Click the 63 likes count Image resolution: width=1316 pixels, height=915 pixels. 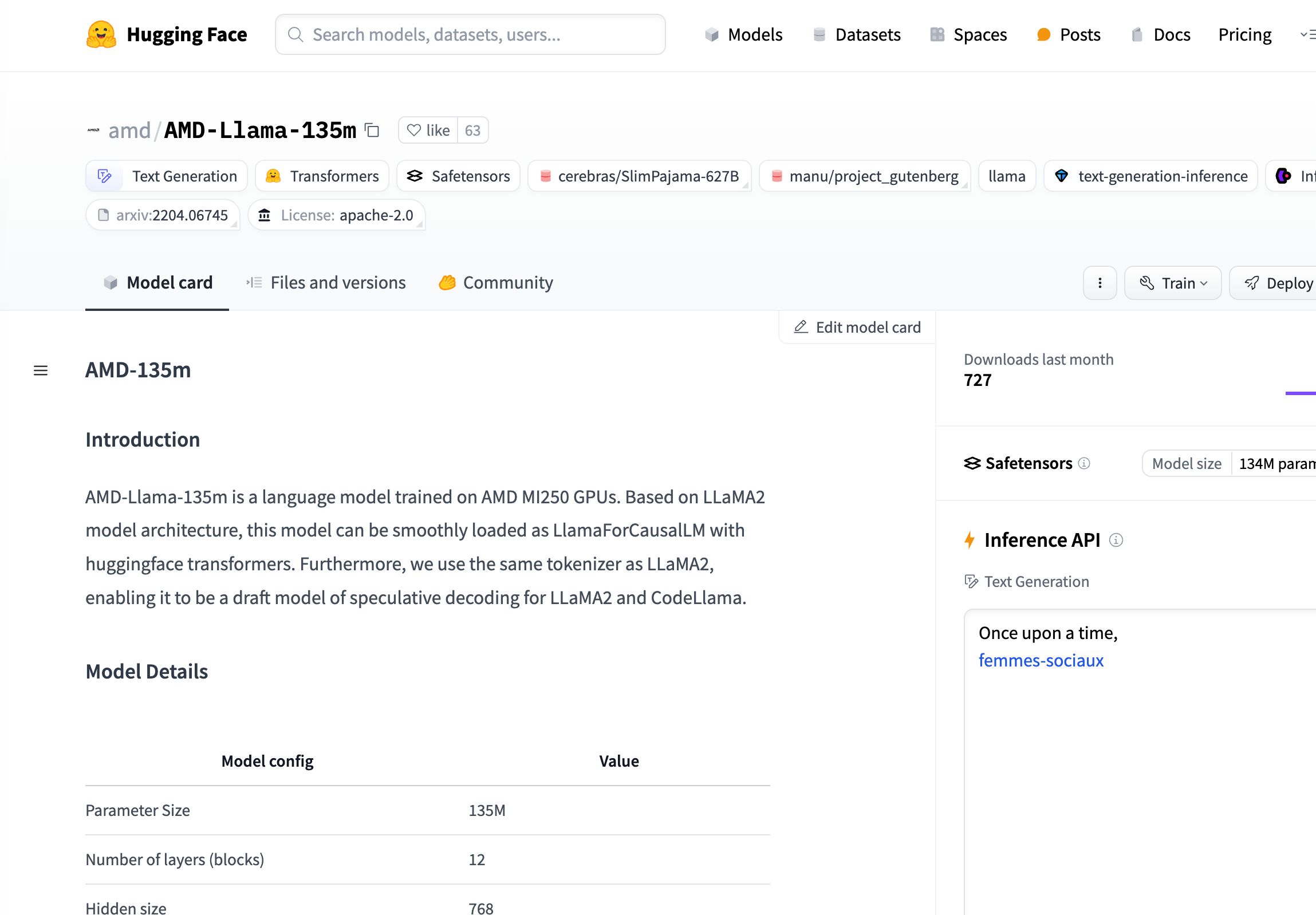click(x=473, y=130)
